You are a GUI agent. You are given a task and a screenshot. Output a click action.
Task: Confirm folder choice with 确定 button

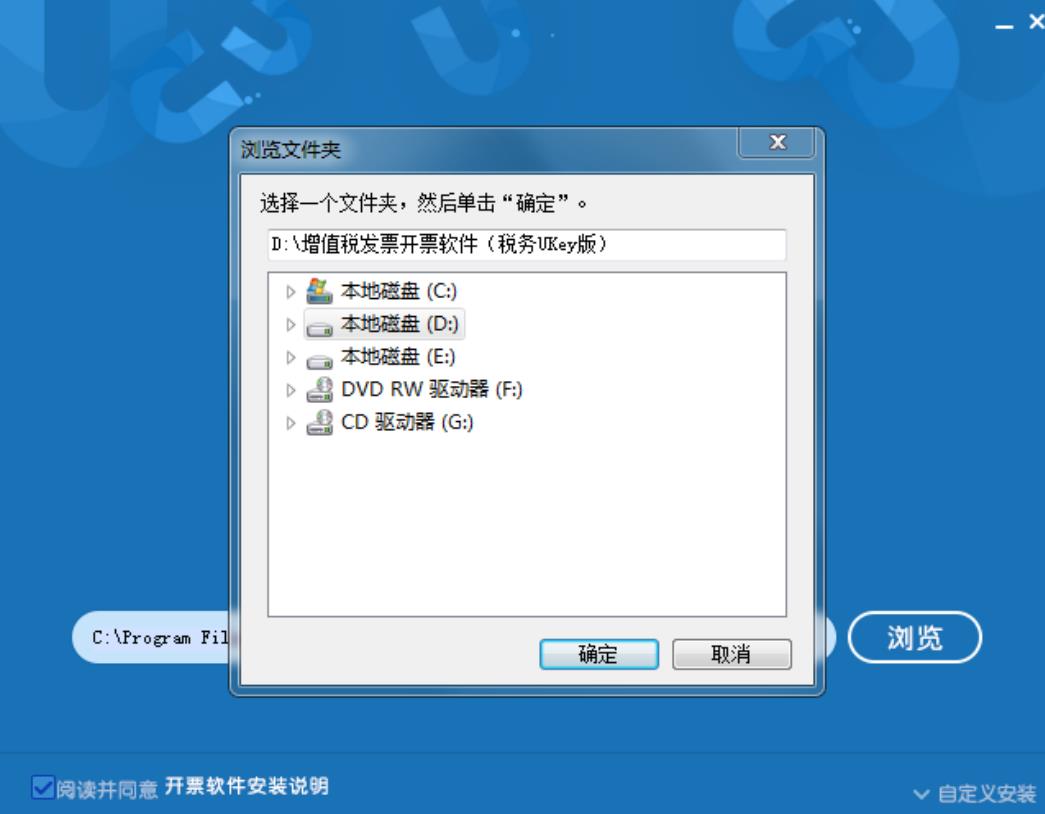tap(598, 654)
